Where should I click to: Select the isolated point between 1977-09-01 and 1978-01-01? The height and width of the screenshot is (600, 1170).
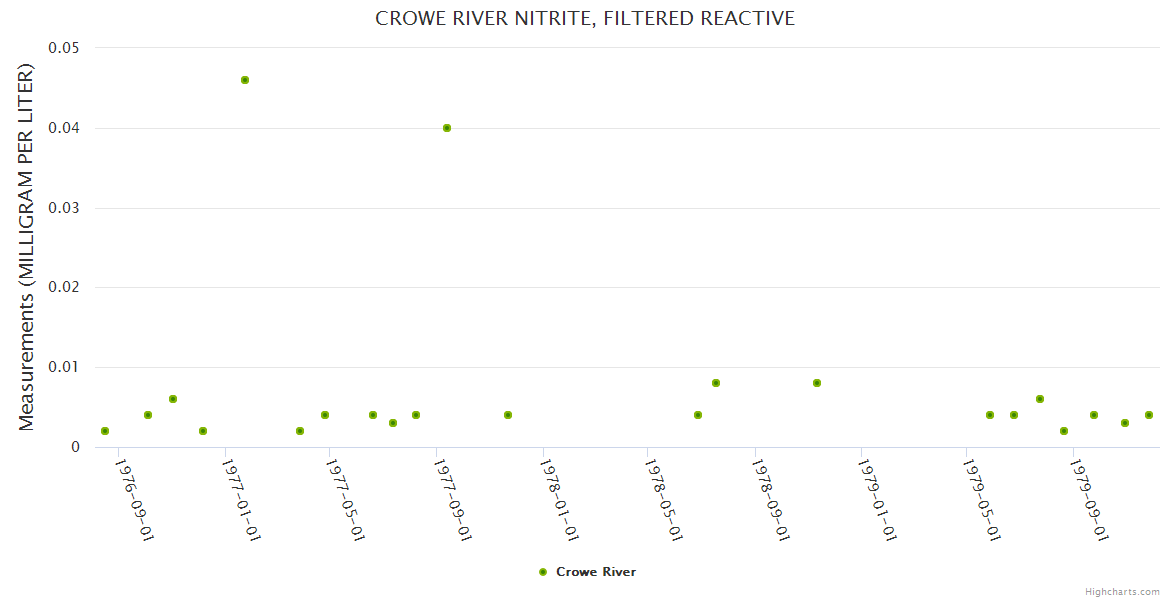pos(508,415)
